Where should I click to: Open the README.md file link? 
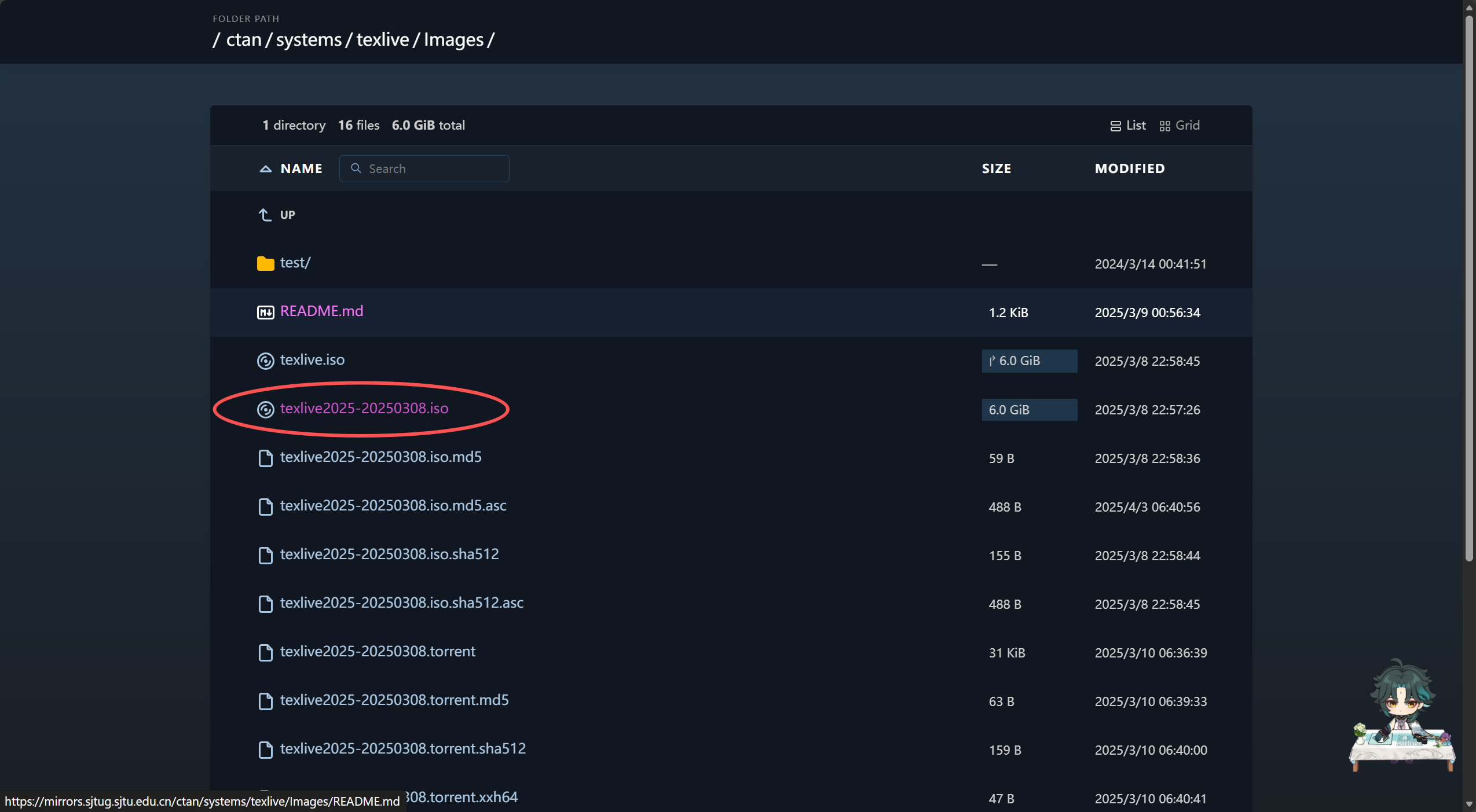[x=321, y=311]
